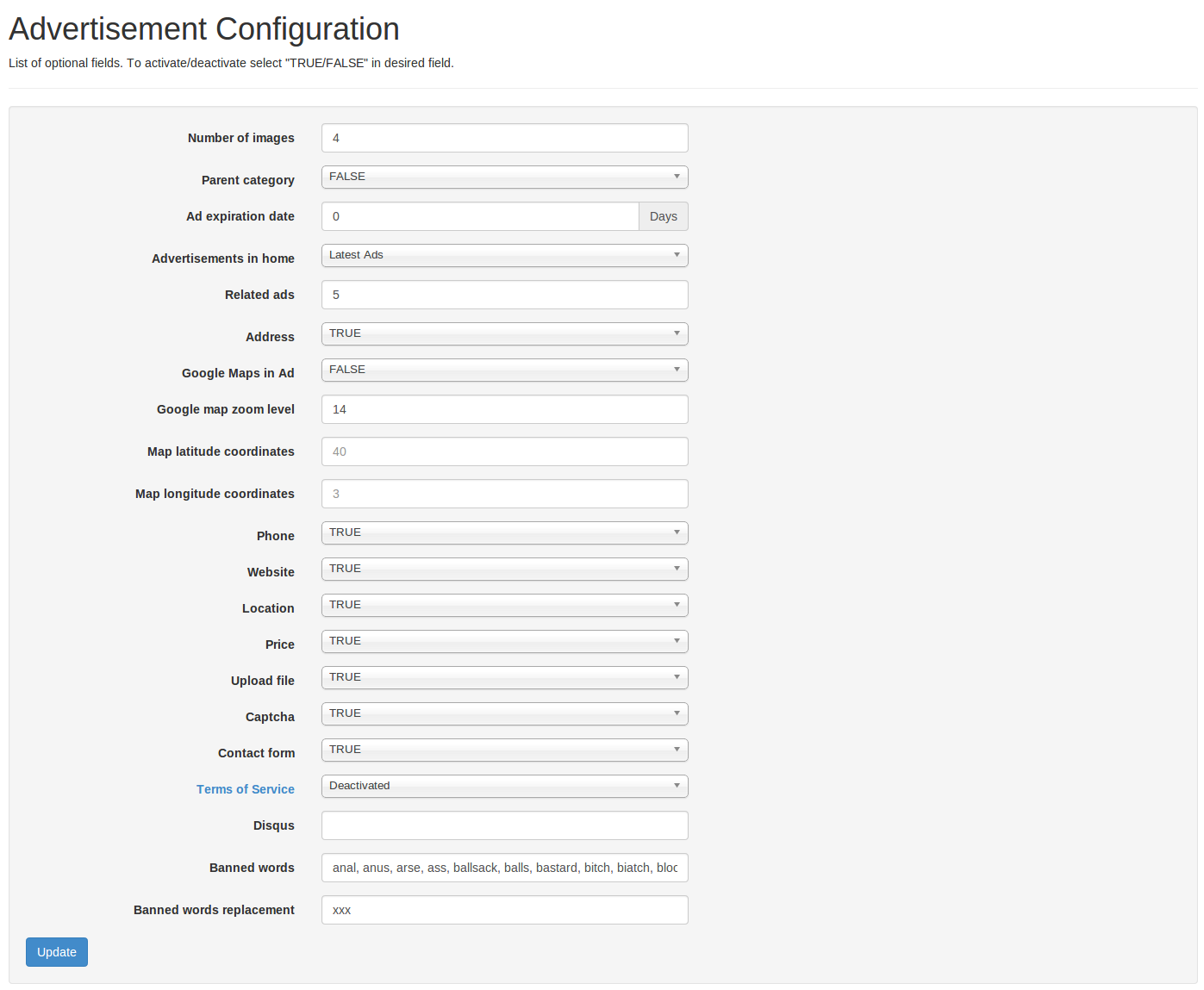
Task: Click the Update button
Action: [57, 952]
